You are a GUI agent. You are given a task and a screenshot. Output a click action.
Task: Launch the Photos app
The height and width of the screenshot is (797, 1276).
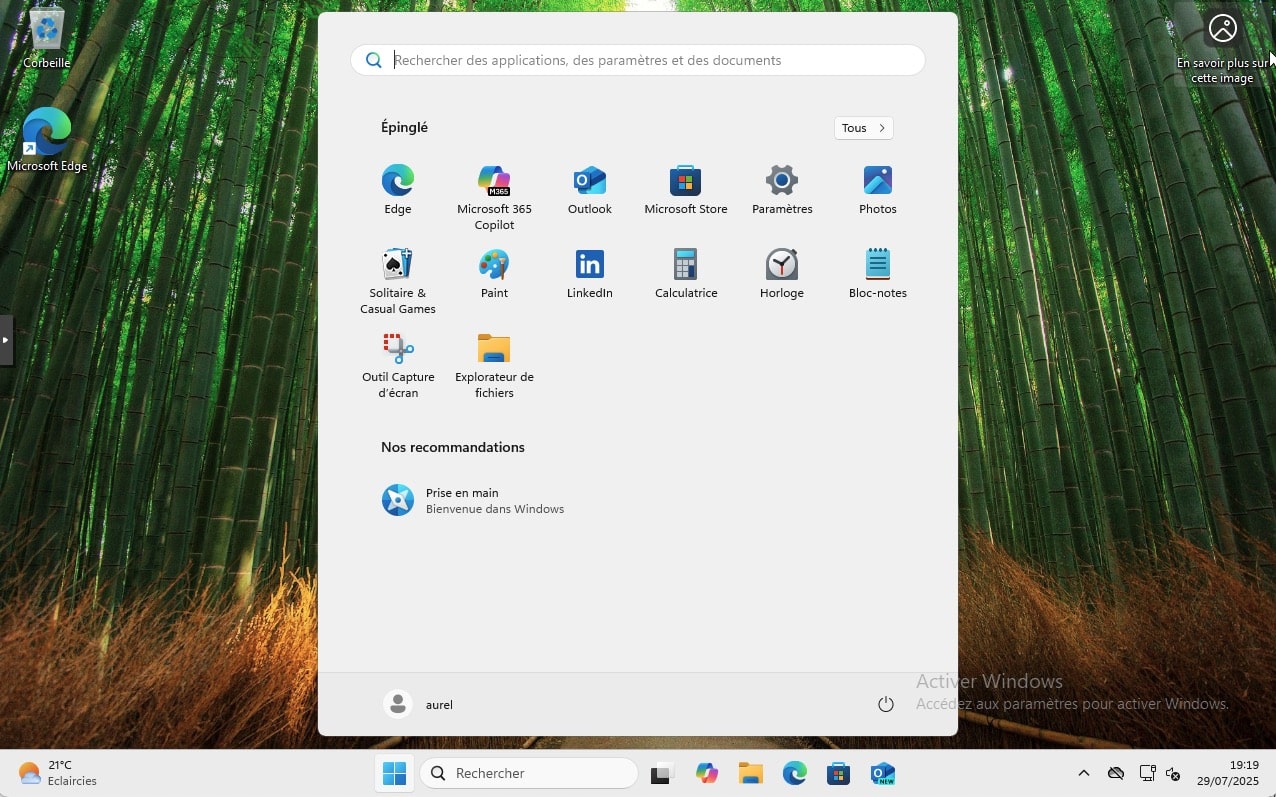[x=877, y=190]
